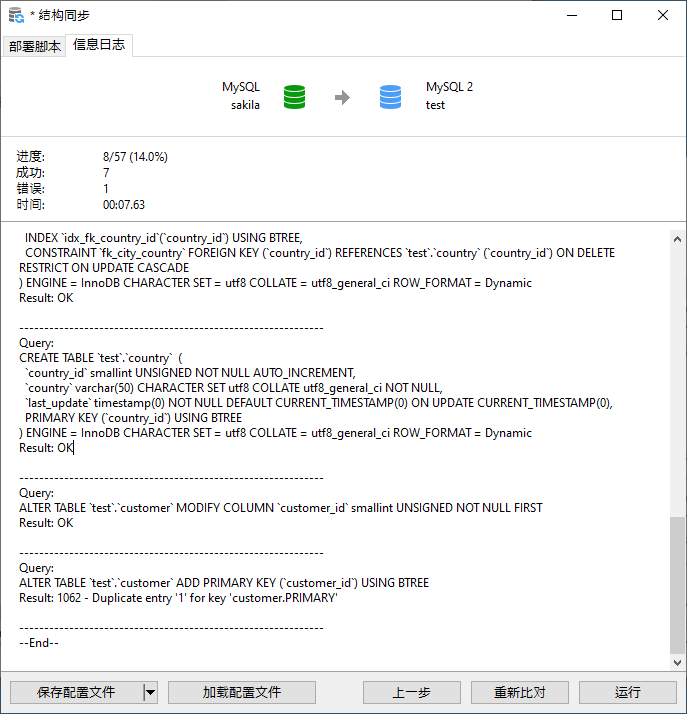Go back with the 上一步 button
The image size is (687, 714).
click(x=412, y=693)
